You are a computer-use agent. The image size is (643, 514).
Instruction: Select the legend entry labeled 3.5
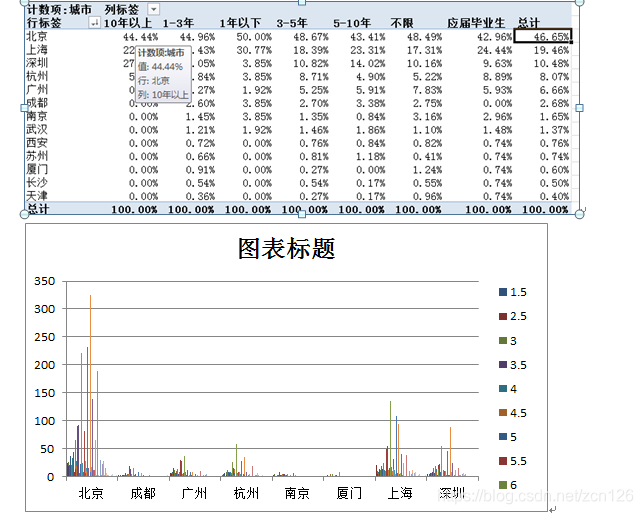[513, 365]
